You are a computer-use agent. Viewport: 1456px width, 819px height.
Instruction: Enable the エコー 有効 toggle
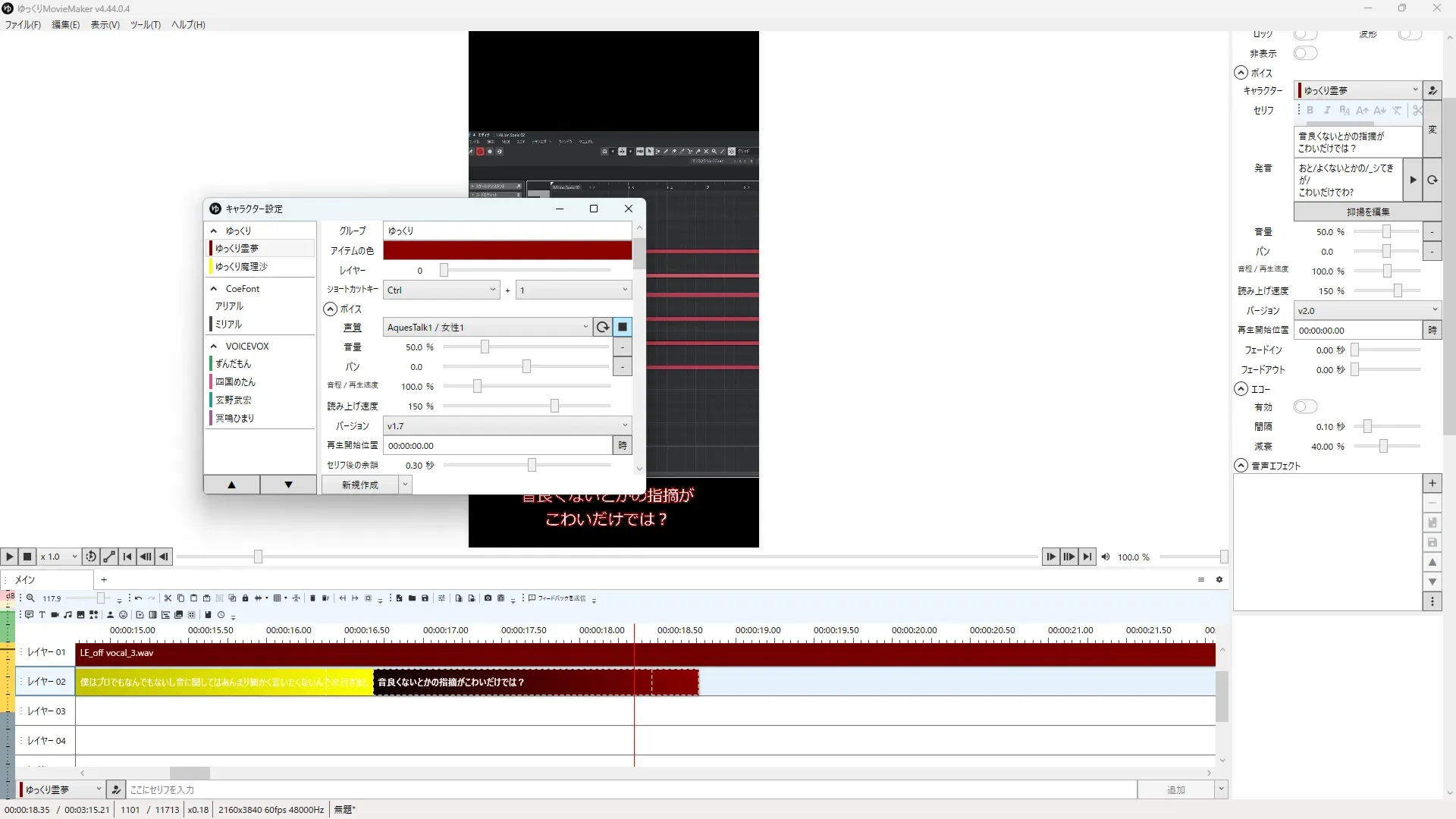click(1305, 406)
